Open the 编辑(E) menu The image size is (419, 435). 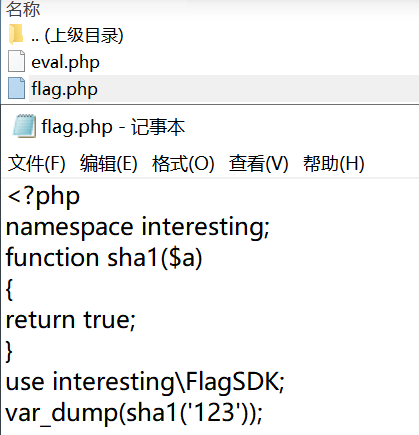pyautogui.click(x=109, y=163)
